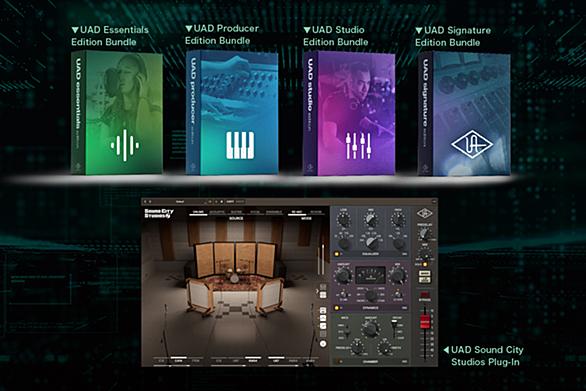
Task: Flip the right three-way switch in Chamber section
Action: click(394, 328)
